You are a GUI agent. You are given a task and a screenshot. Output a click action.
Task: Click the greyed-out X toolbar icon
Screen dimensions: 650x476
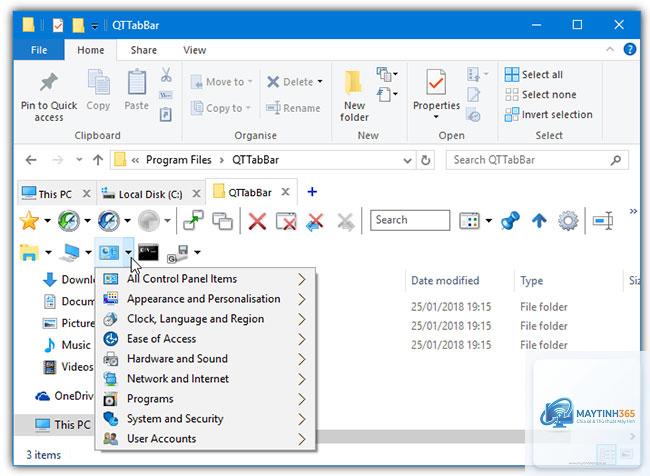coord(345,221)
